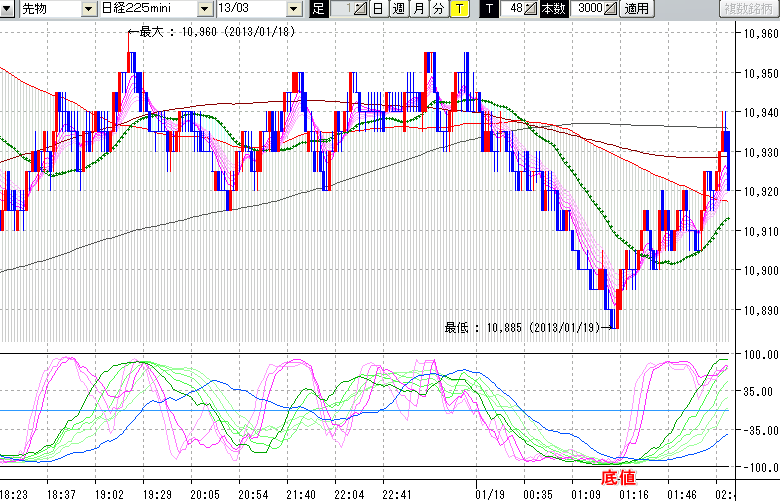Click the black T label icon
Screen dimensions: 780x501
coord(489,9)
